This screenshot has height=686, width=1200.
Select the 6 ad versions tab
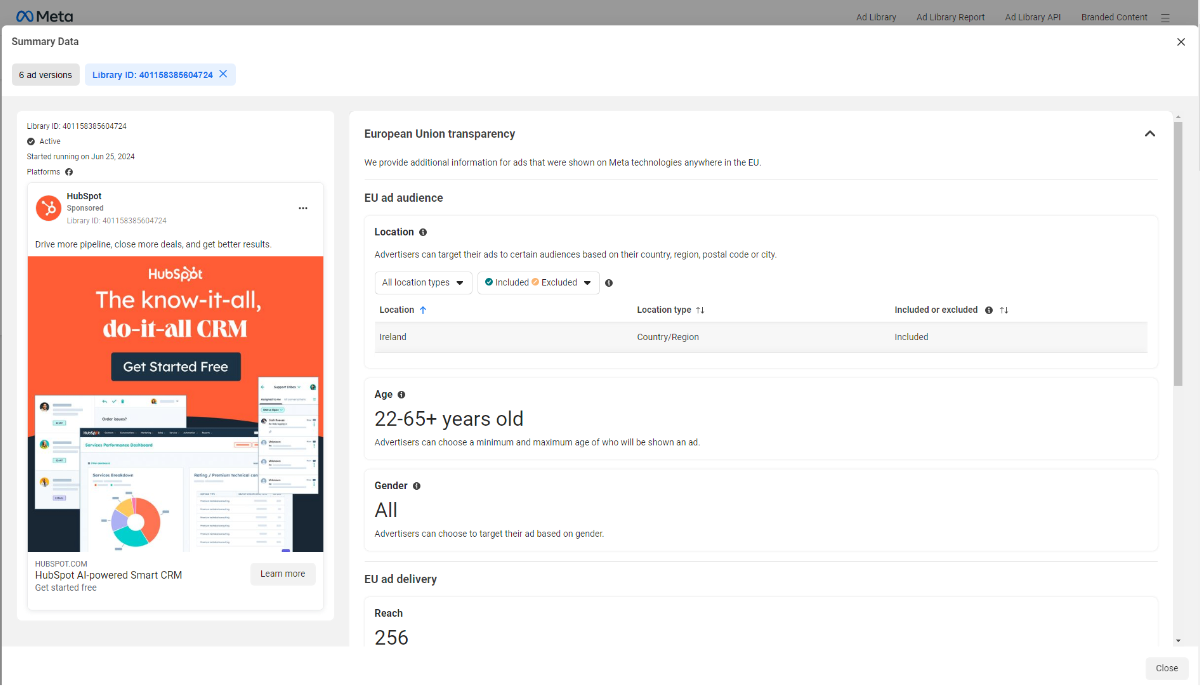[46, 75]
